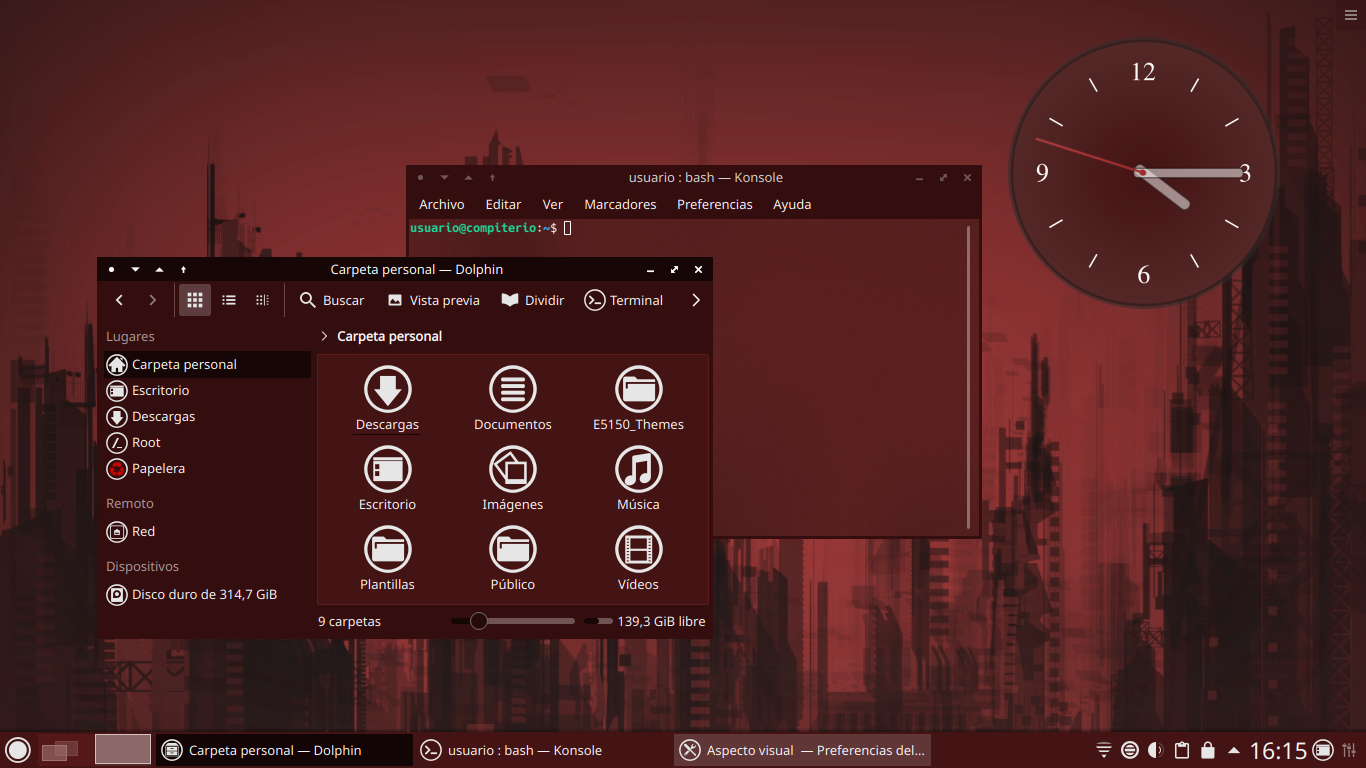Switch to second virtual desktop in pager
Image resolution: width=1366 pixels, height=768 pixels.
pyautogui.click(x=123, y=750)
